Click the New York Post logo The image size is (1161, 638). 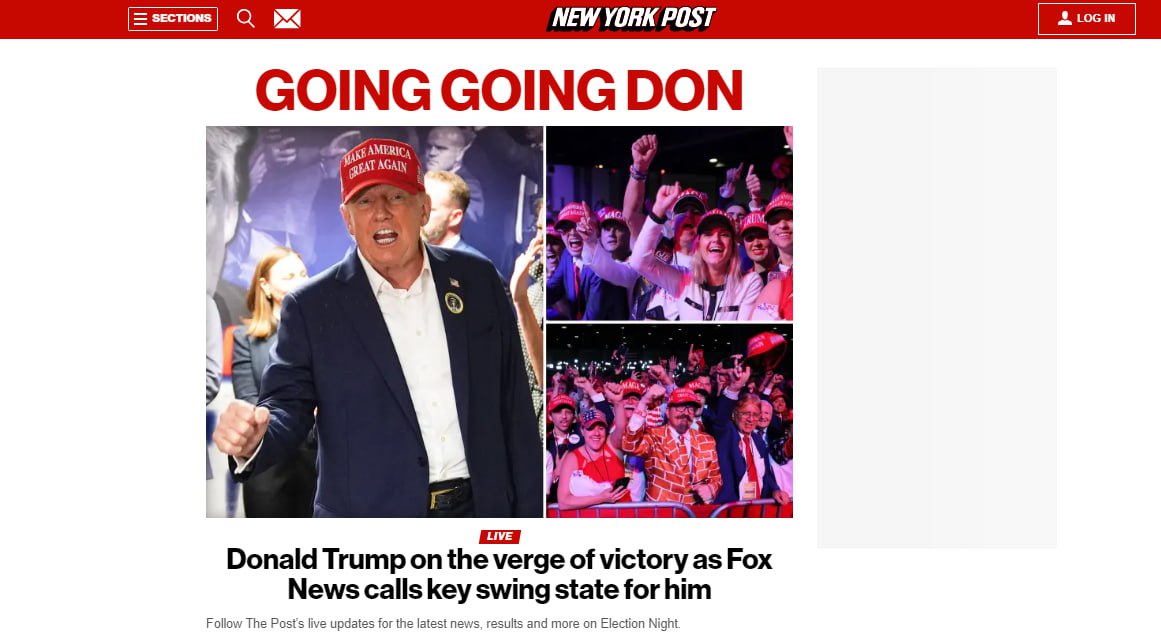(632, 19)
